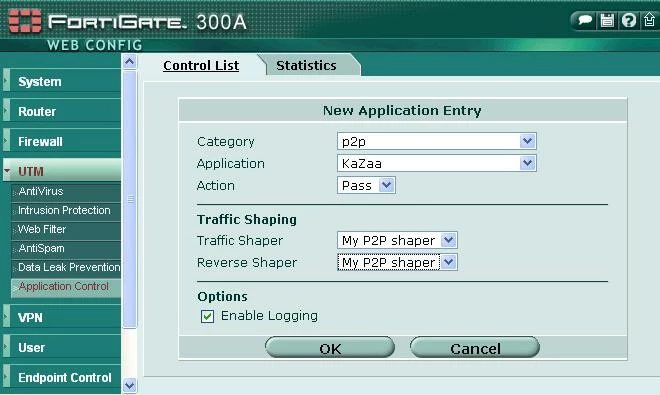Viewport: 660px width, 395px height.
Task: Click the save/backup disk icon
Action: 607,20
